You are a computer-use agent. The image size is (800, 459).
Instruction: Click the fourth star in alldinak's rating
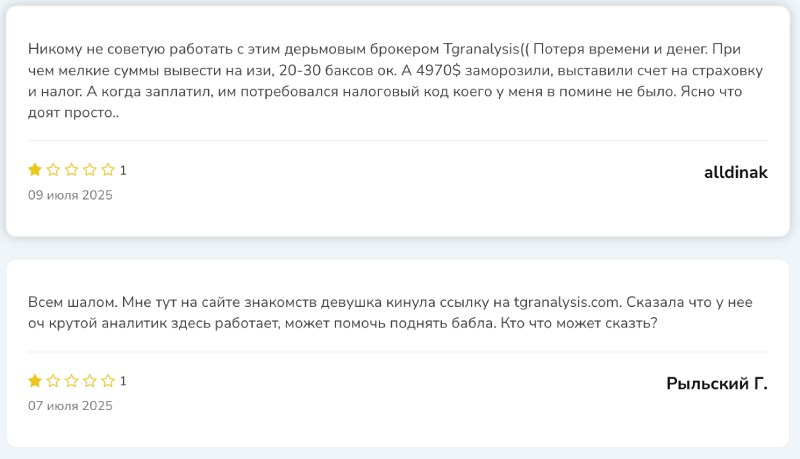90,169
